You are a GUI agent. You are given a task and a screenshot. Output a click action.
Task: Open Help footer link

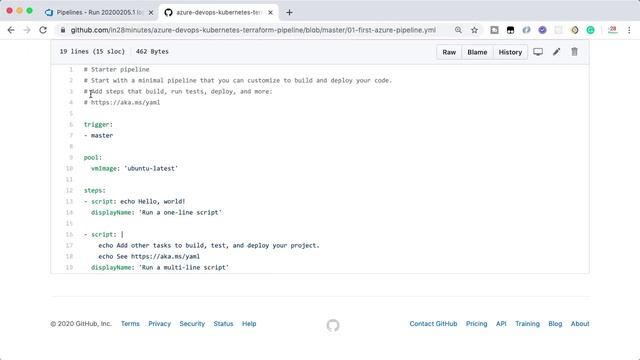click(x=249, y=323)
